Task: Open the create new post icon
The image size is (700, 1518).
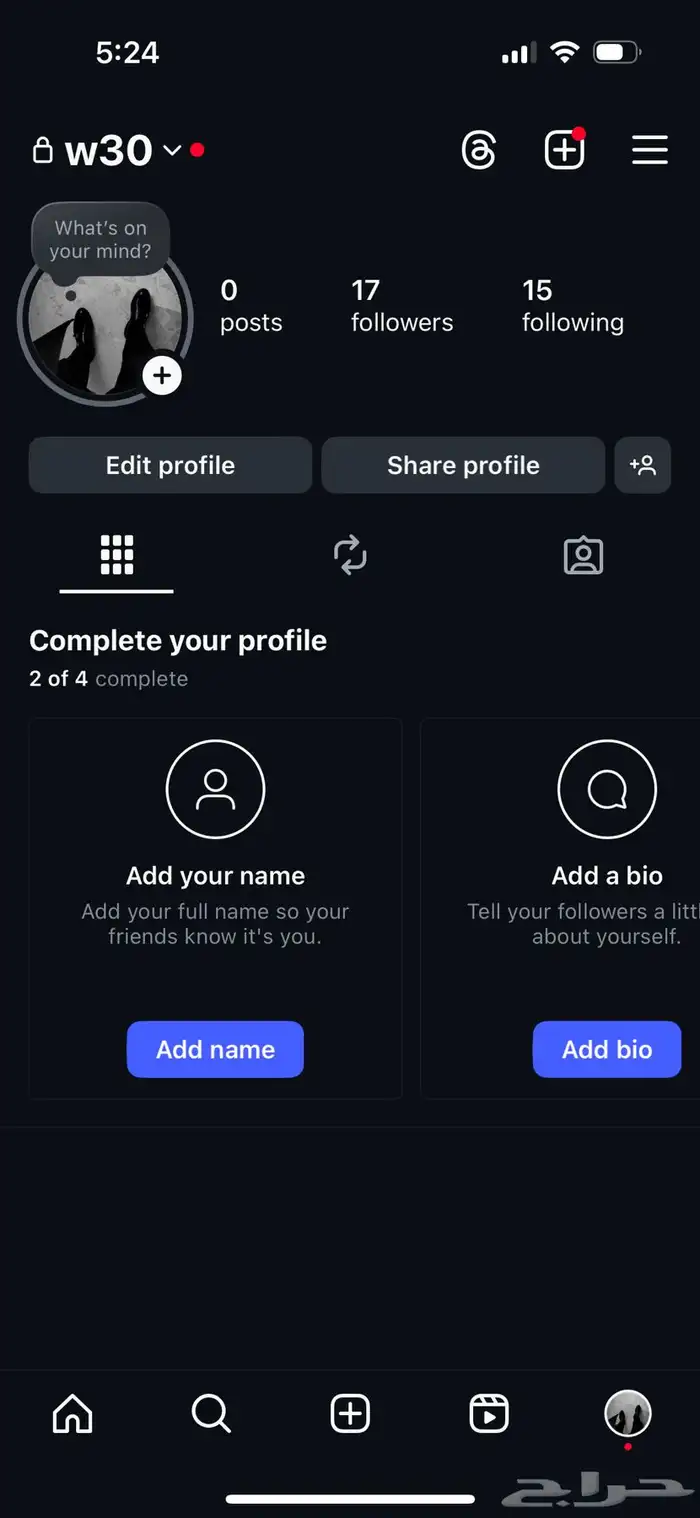Action: click(x=564, y=150)
